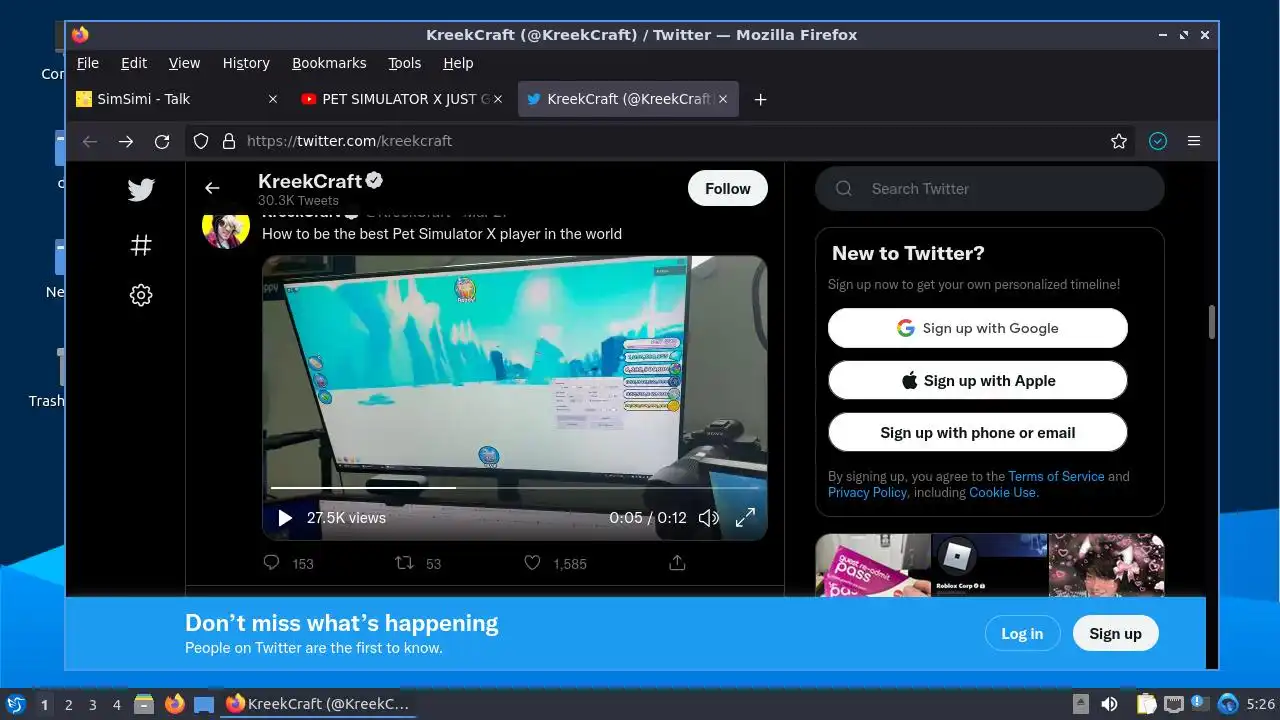
Task: Open the Firefox hamburger application menu
Action: pyautogui.click(x=1194, y=141)
